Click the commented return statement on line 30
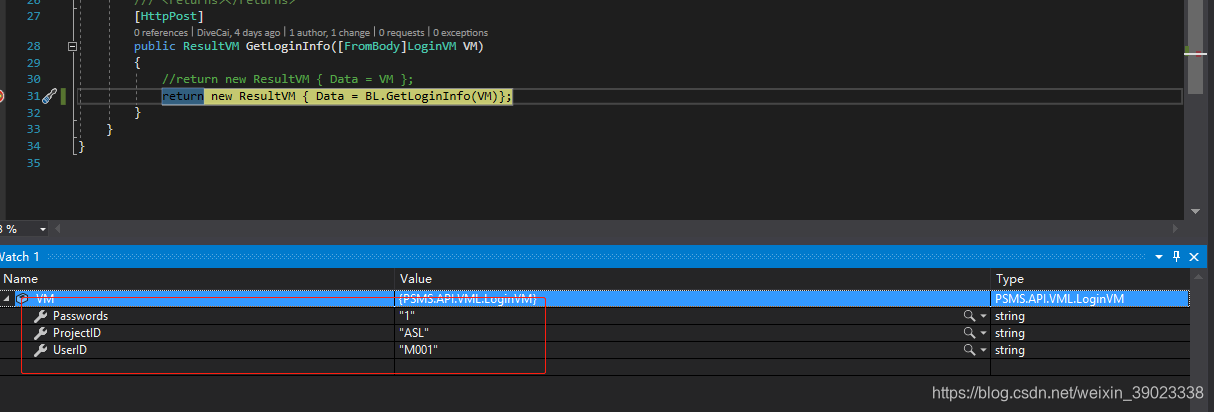Screen dimensions: 1214x412 (287, 79)
